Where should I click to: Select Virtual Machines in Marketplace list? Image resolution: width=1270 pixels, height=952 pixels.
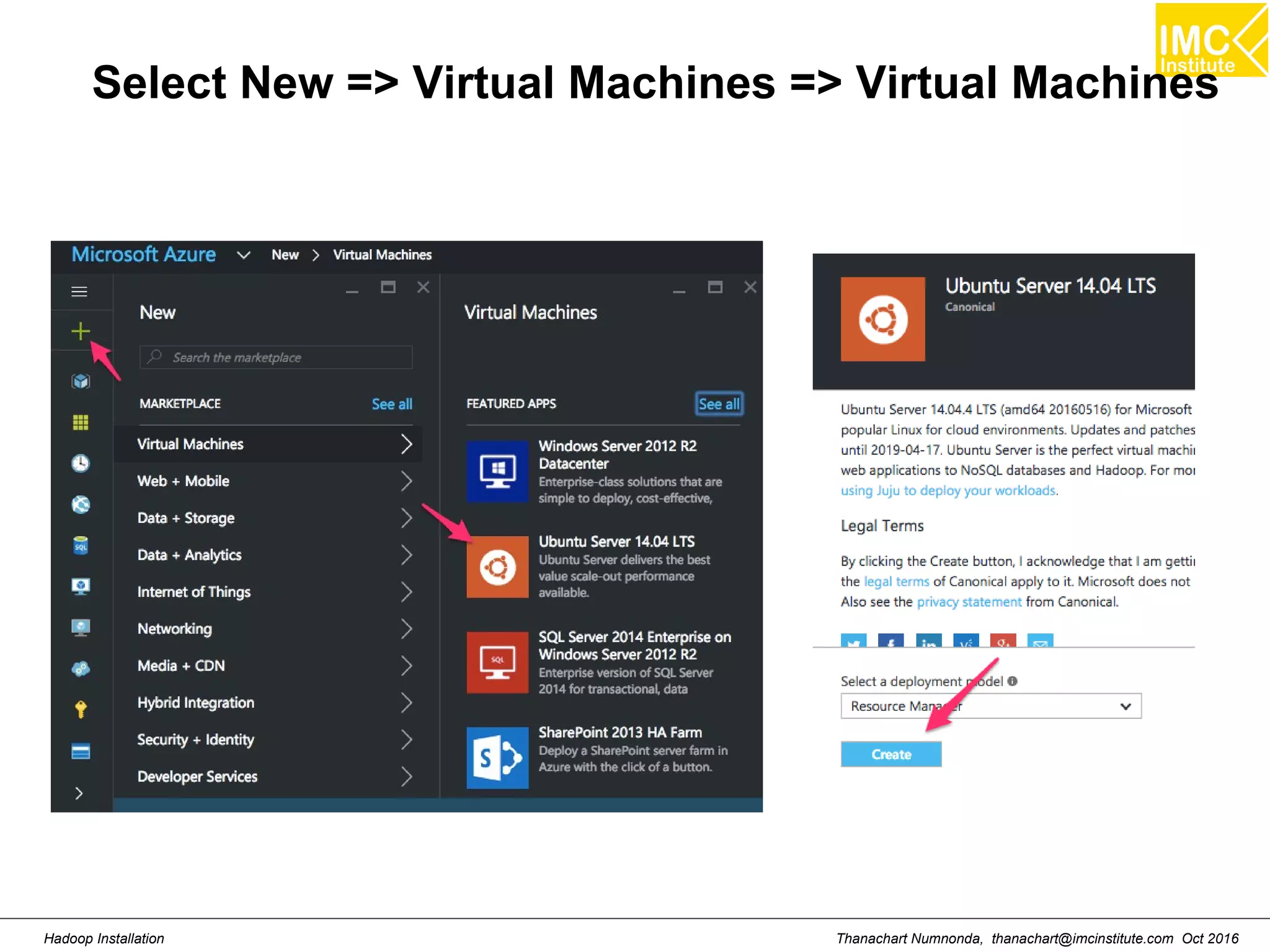pyautogui.click(x=268, y=444)
